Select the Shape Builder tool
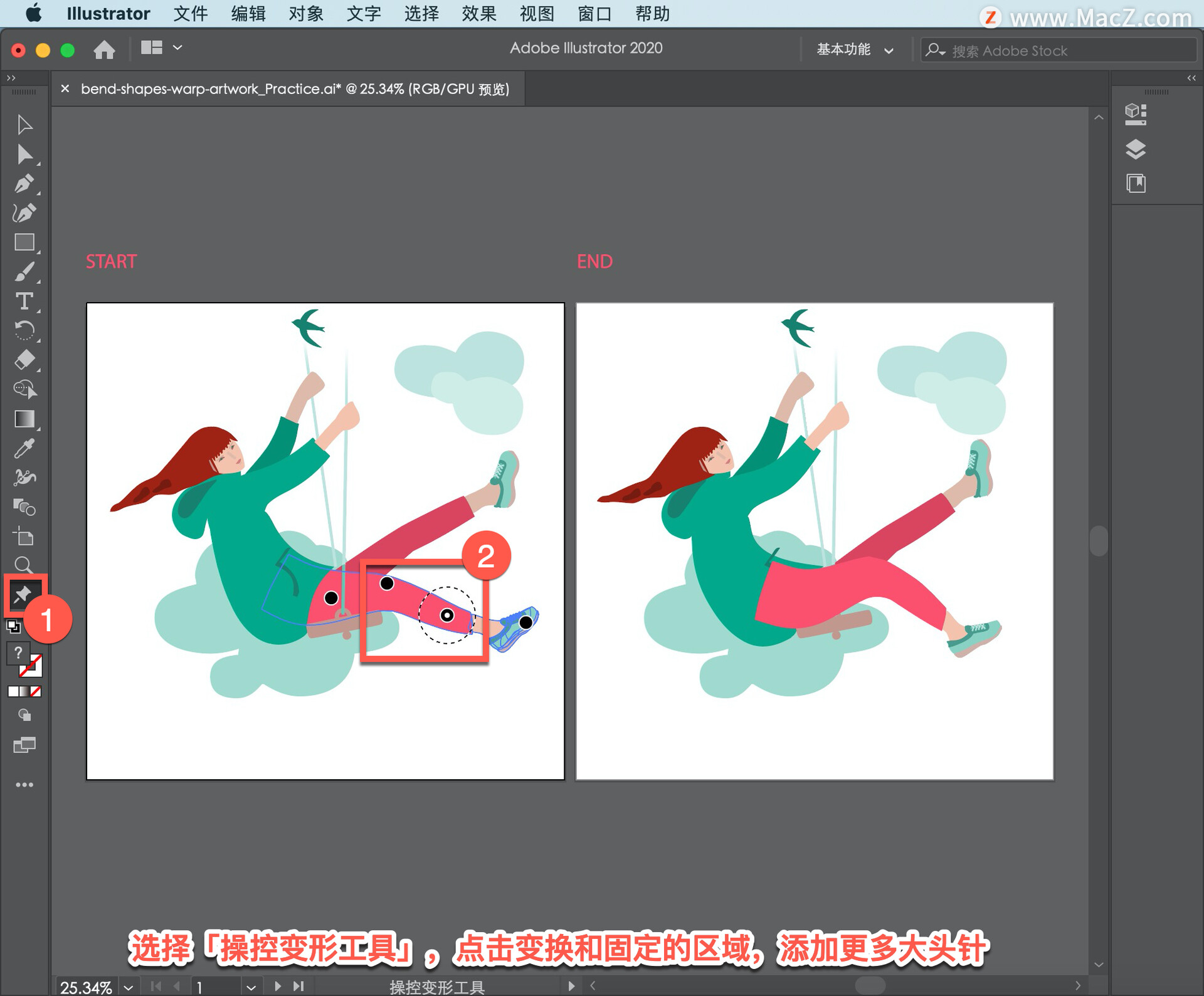Image resolution: width=1204 pixels, height=996 pixels. tap(24, 389)
